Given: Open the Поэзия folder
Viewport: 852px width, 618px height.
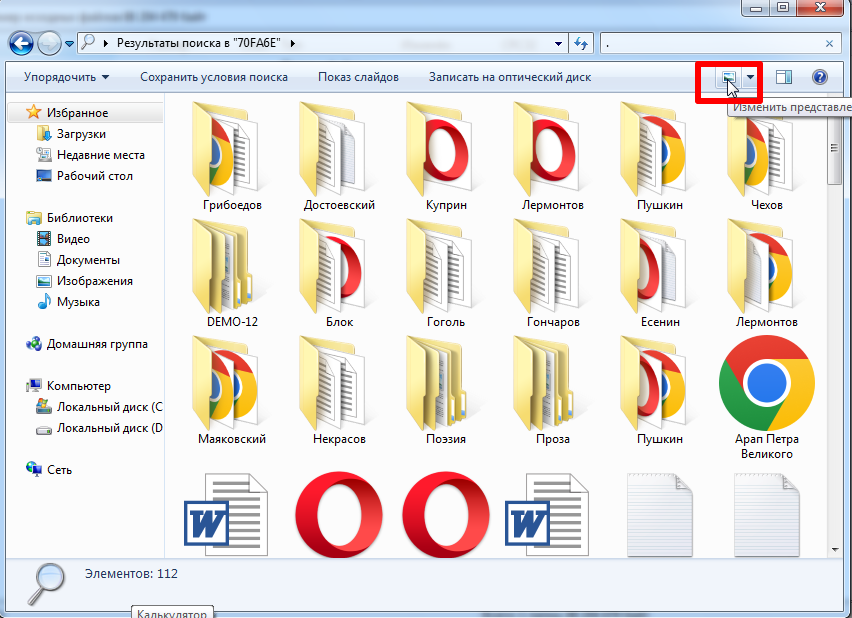Looking at the screenshot, I should [446, 390].
